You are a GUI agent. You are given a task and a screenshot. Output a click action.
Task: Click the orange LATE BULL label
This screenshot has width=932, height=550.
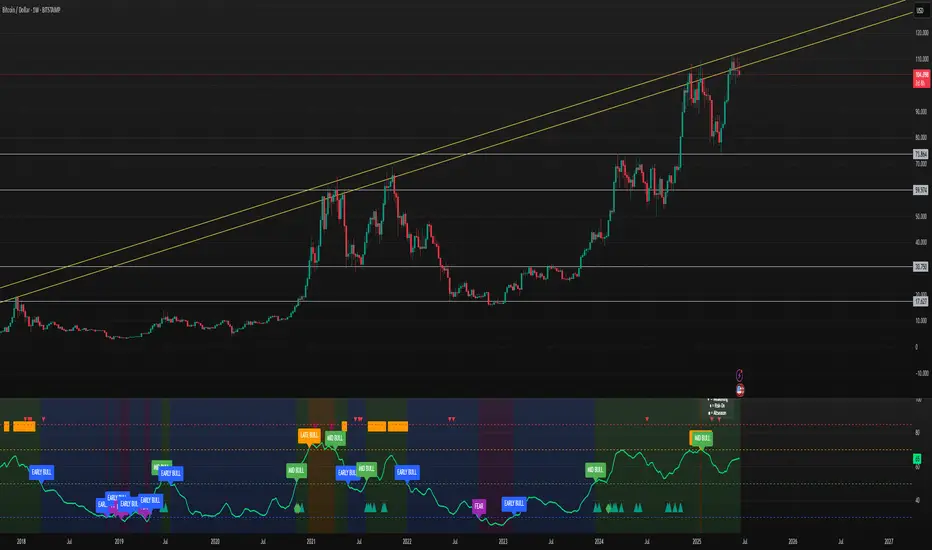(309, 435)
